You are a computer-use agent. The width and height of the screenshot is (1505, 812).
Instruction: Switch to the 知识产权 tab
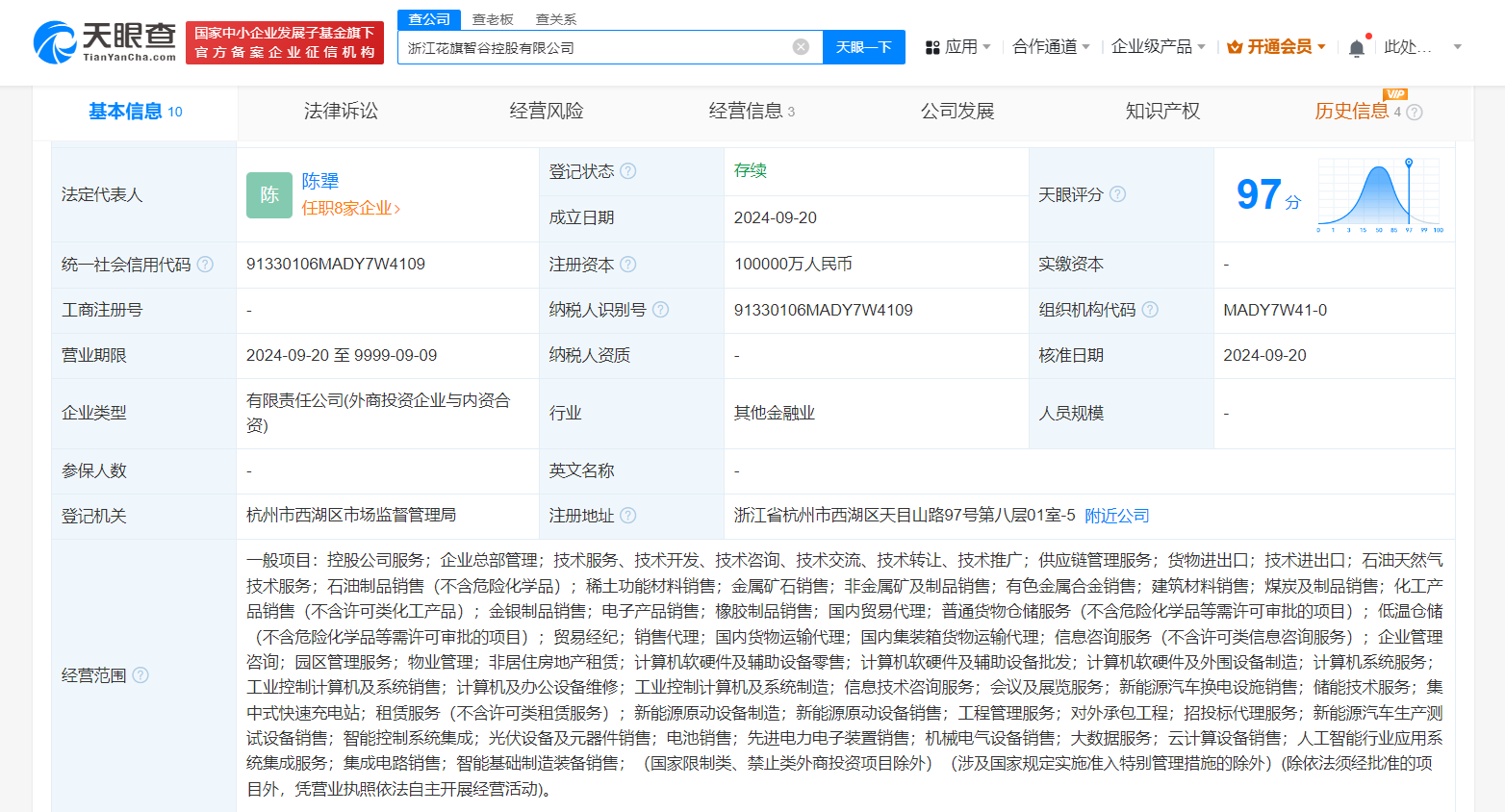[x=1162, y=112]
